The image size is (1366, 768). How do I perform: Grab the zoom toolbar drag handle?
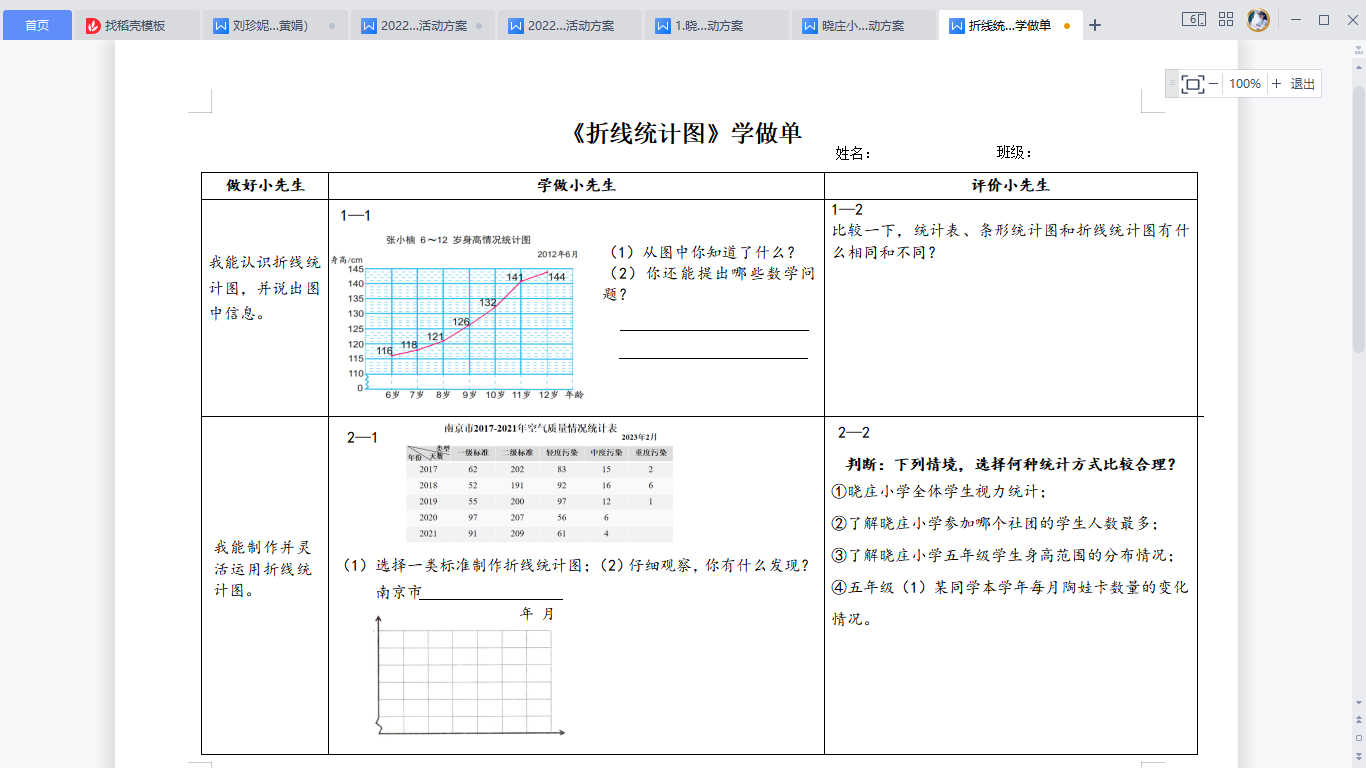point(1172,84)
